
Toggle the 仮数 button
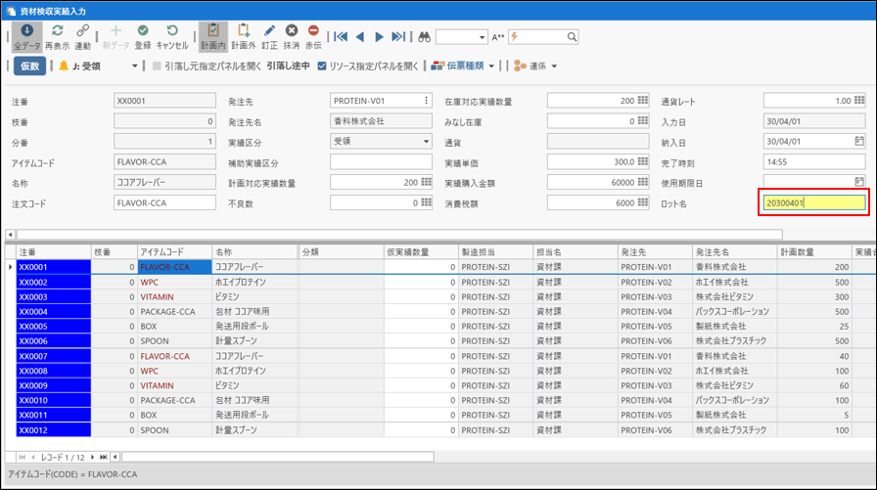(x=31, y=66)
